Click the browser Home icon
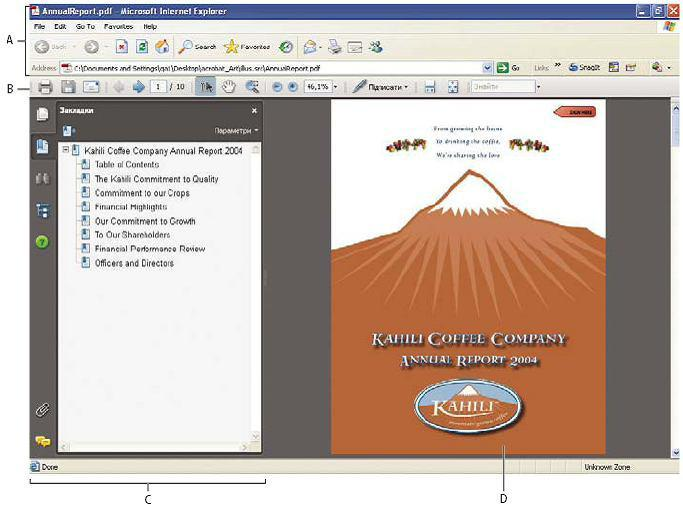 (162, 47)
